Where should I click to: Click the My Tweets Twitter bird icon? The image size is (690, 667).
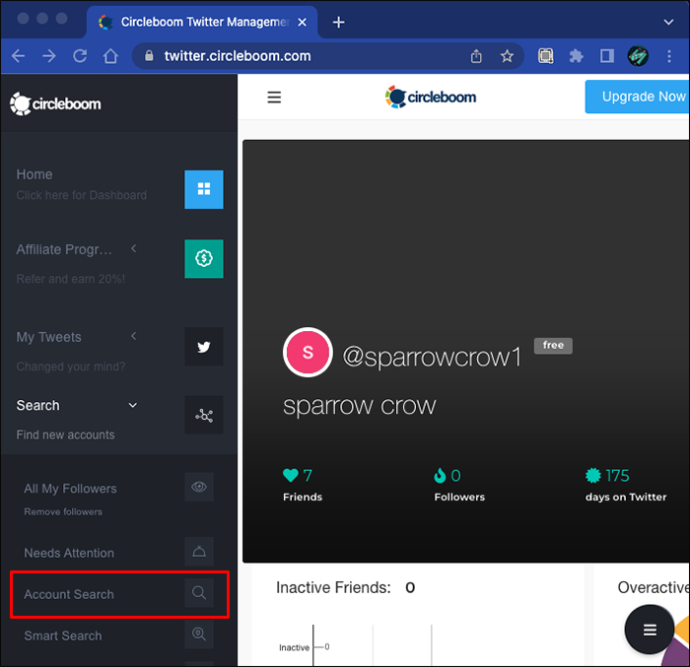[204, 346]
